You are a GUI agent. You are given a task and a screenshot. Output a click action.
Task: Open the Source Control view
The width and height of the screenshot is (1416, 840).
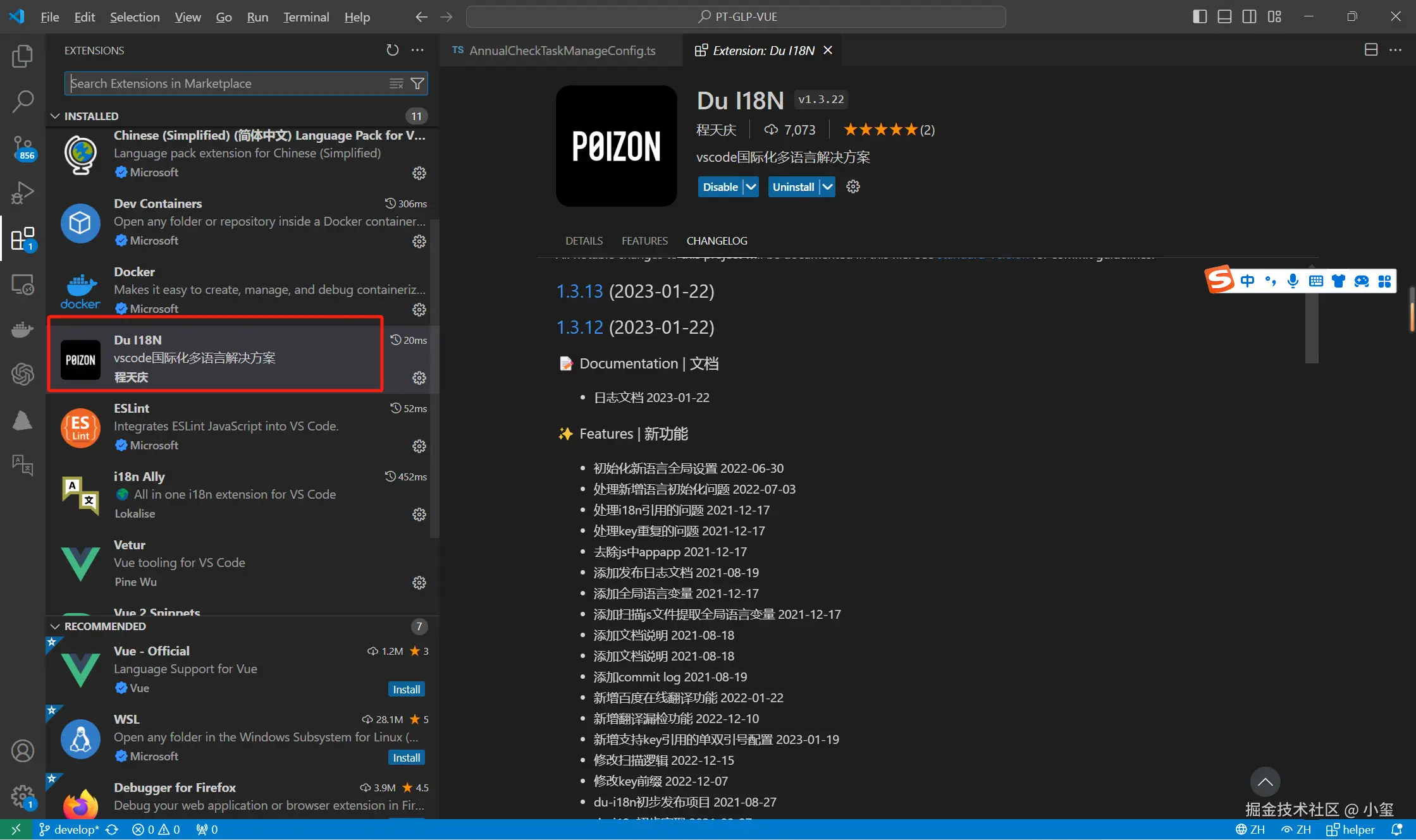tap(22, 147)
